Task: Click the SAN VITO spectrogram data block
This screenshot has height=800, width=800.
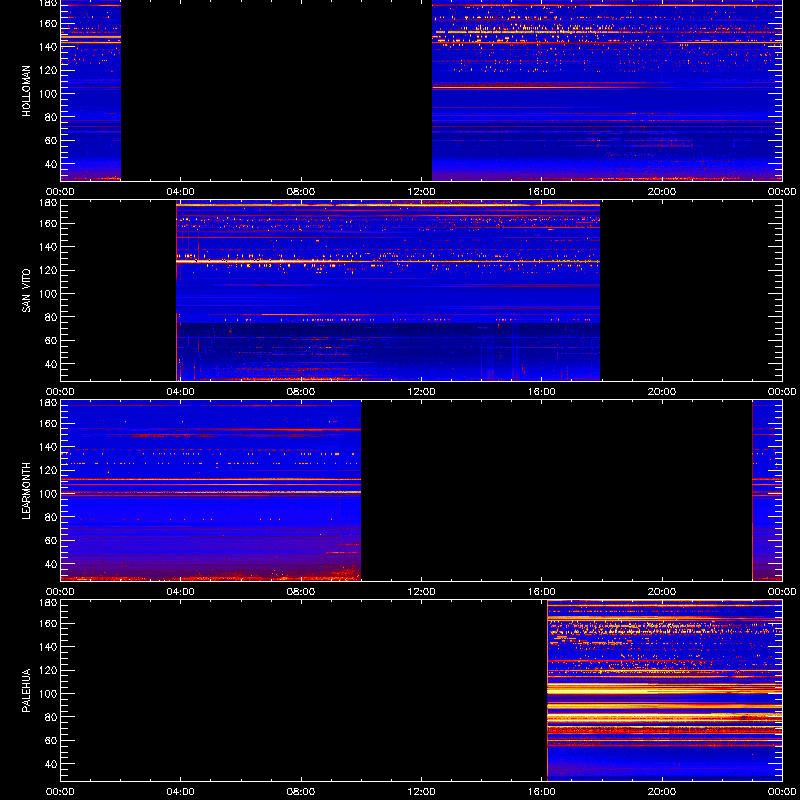Action: (388, 291)
